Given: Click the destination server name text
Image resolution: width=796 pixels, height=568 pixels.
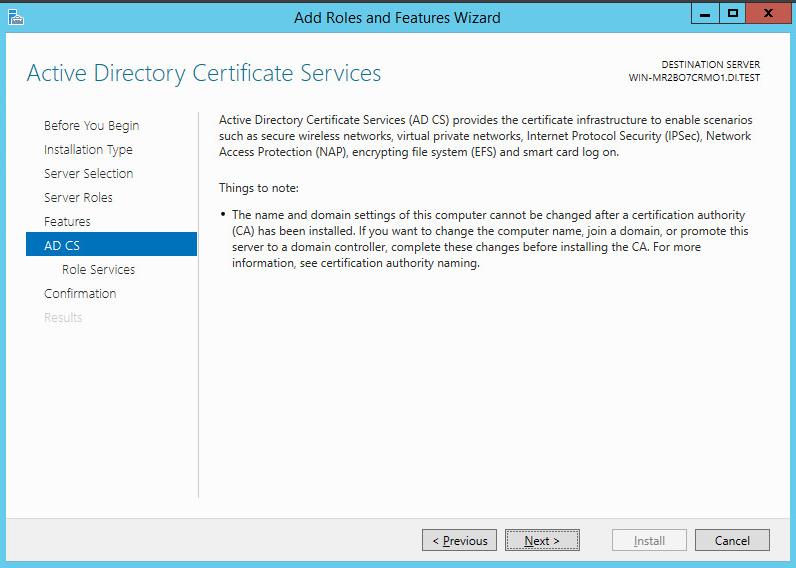Looking at the screenshot, I should click(693, 78).
